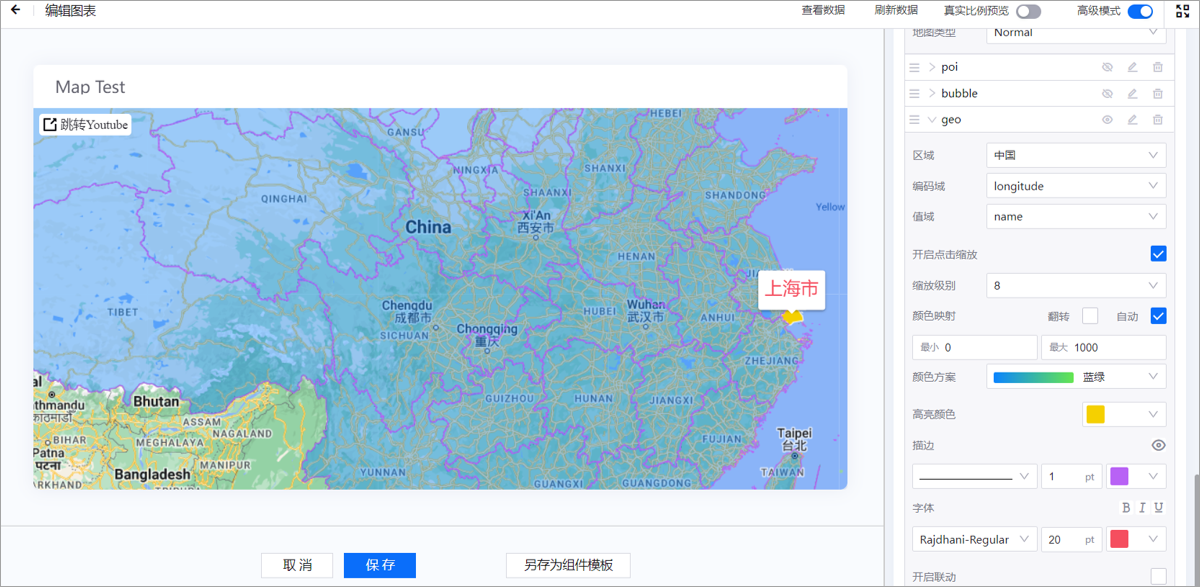The image size is (1200, 587).
Task: Click 刷新数据 in the top bar
Action: pos(896,11)
